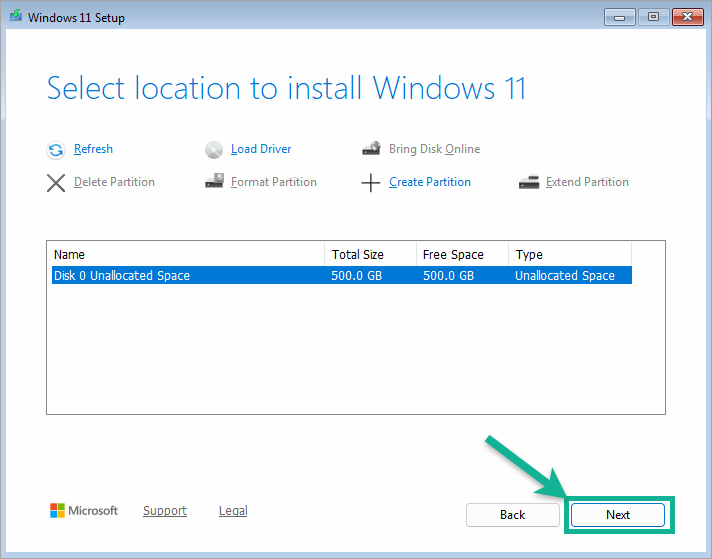Open the Refresh link

tap(93, 149)
